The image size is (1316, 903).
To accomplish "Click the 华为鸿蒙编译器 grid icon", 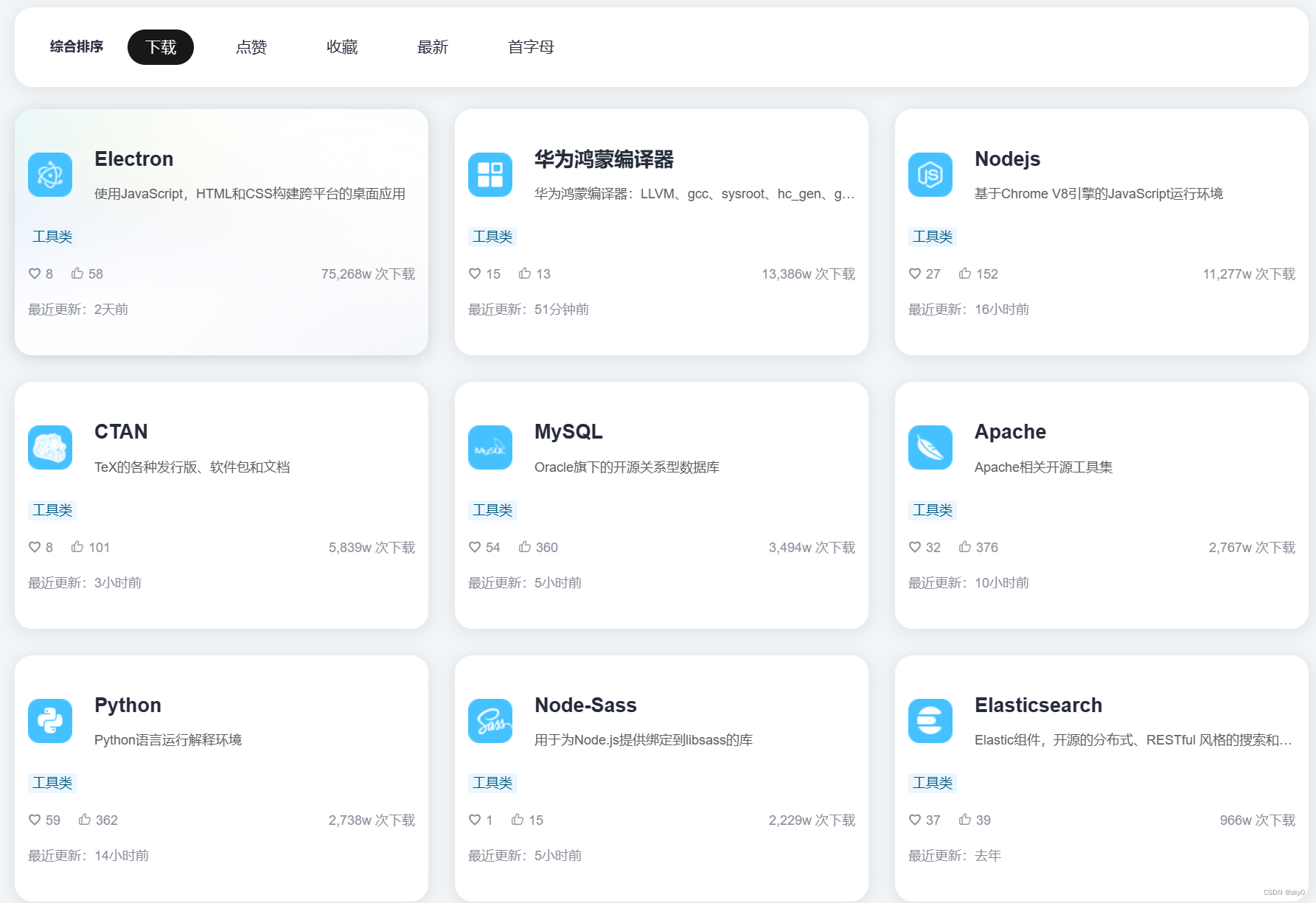I will pos(490,175).
